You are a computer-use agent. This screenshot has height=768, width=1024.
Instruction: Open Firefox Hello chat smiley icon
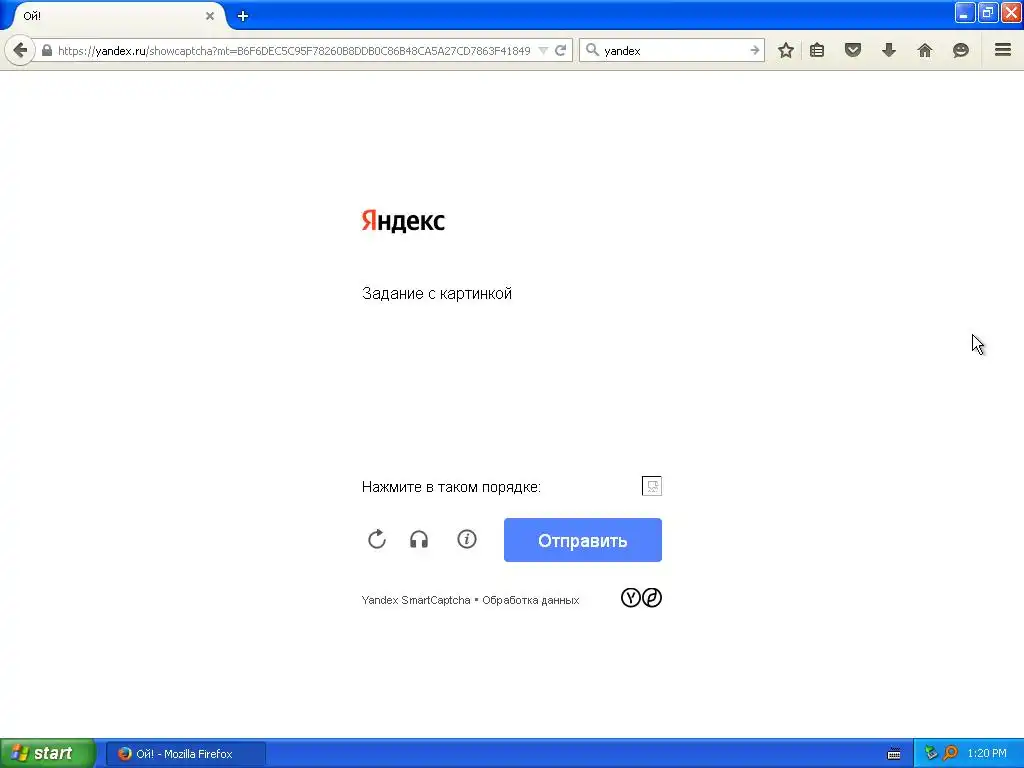pyautogui.click(x=961, y=50)
